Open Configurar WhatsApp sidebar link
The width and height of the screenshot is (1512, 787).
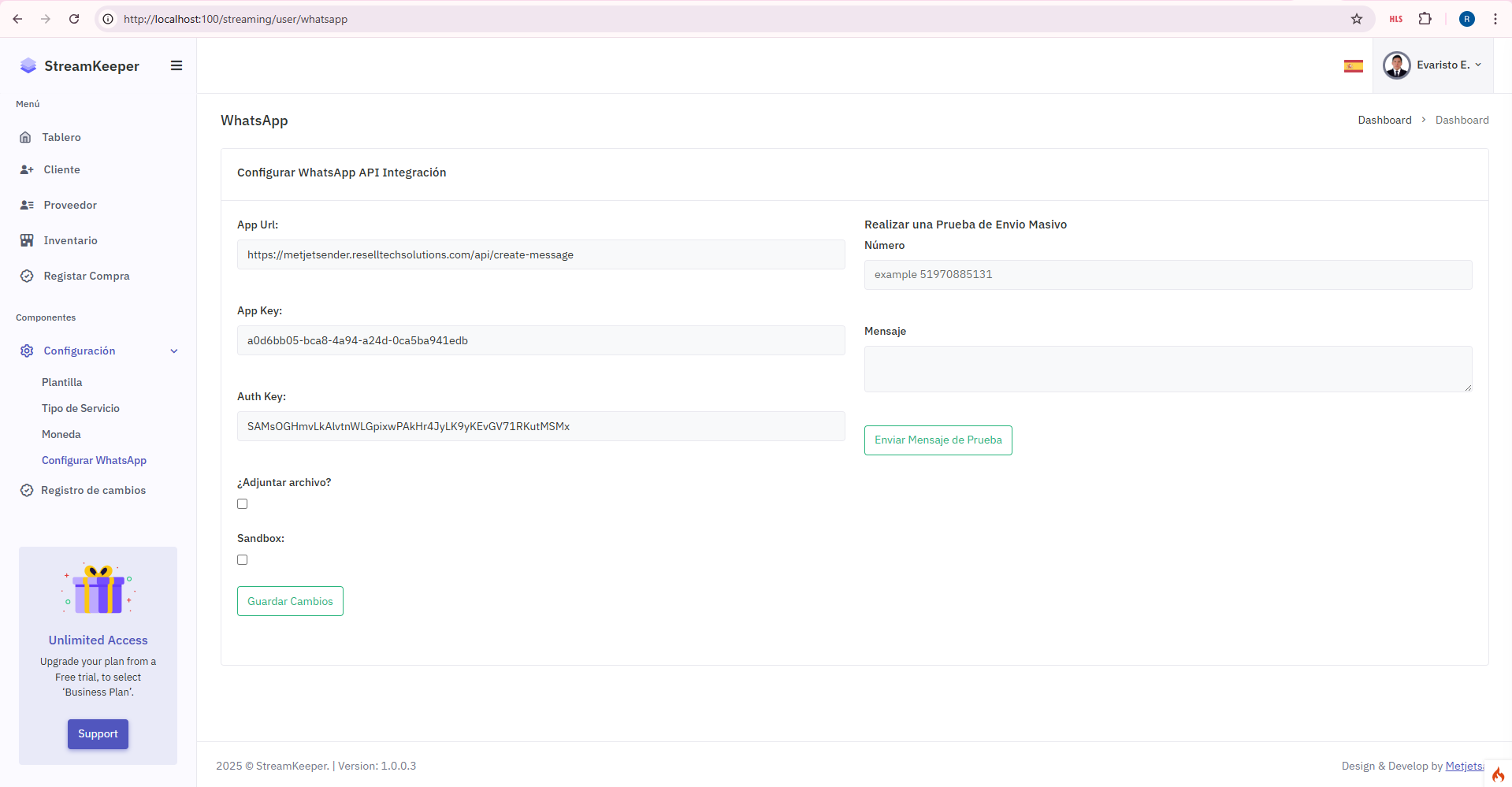point(94,461)
